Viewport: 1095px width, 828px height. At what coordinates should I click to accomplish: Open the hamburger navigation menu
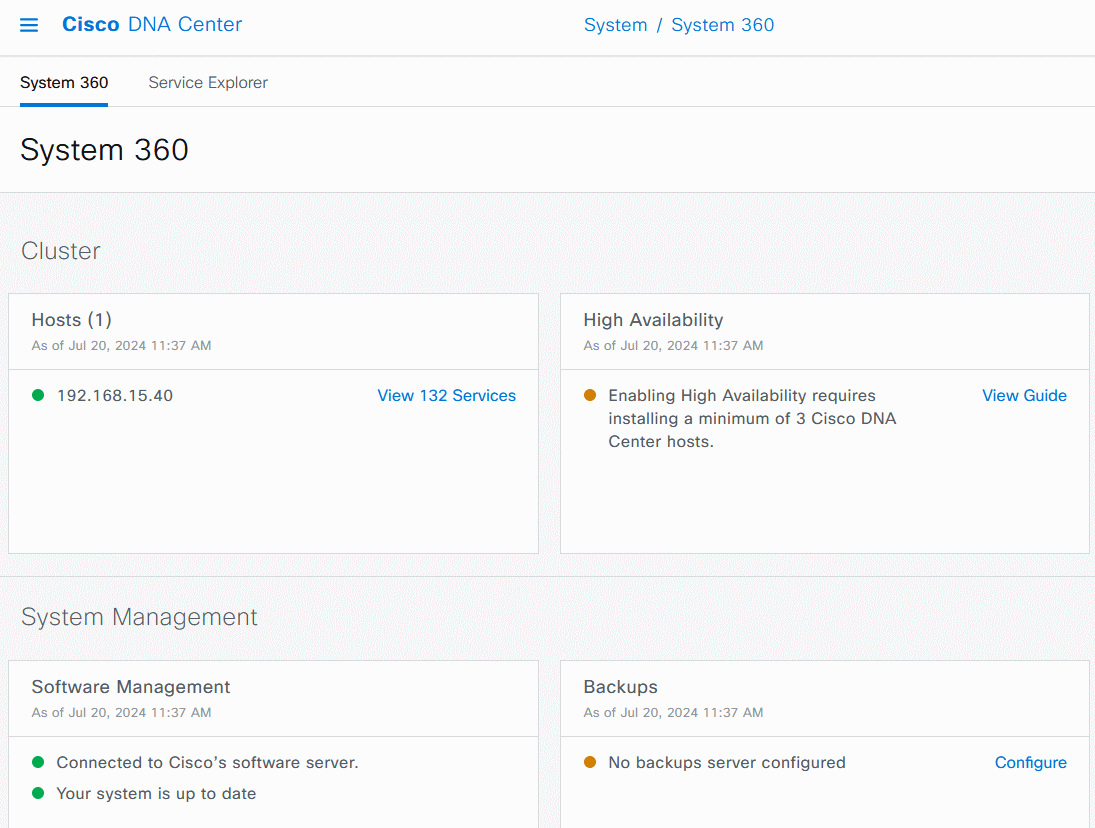pos(29,25)
